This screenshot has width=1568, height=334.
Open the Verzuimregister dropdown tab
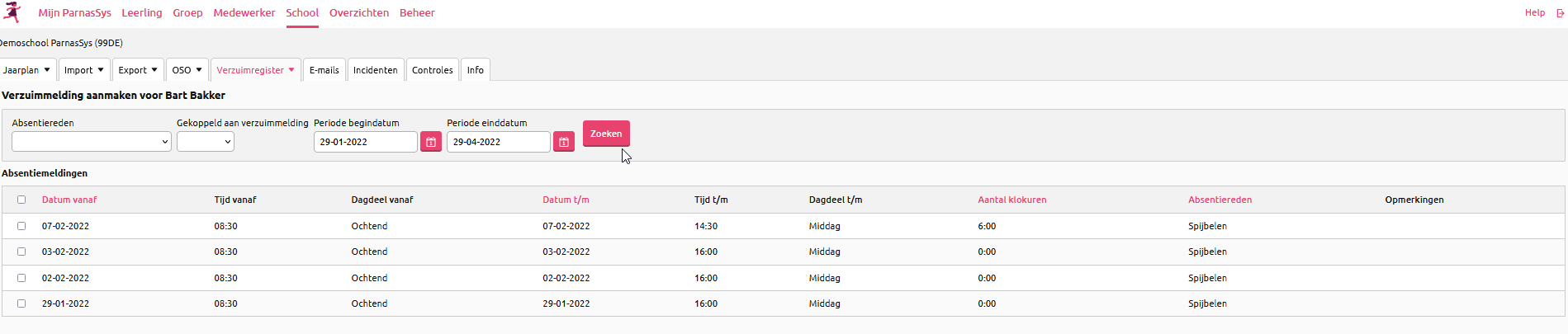click(255, 70)
